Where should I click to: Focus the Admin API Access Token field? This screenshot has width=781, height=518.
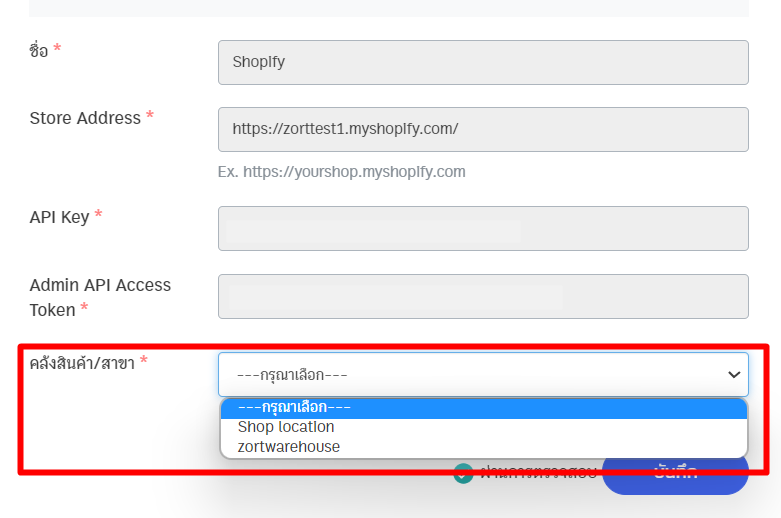click(x=483, y=296)
